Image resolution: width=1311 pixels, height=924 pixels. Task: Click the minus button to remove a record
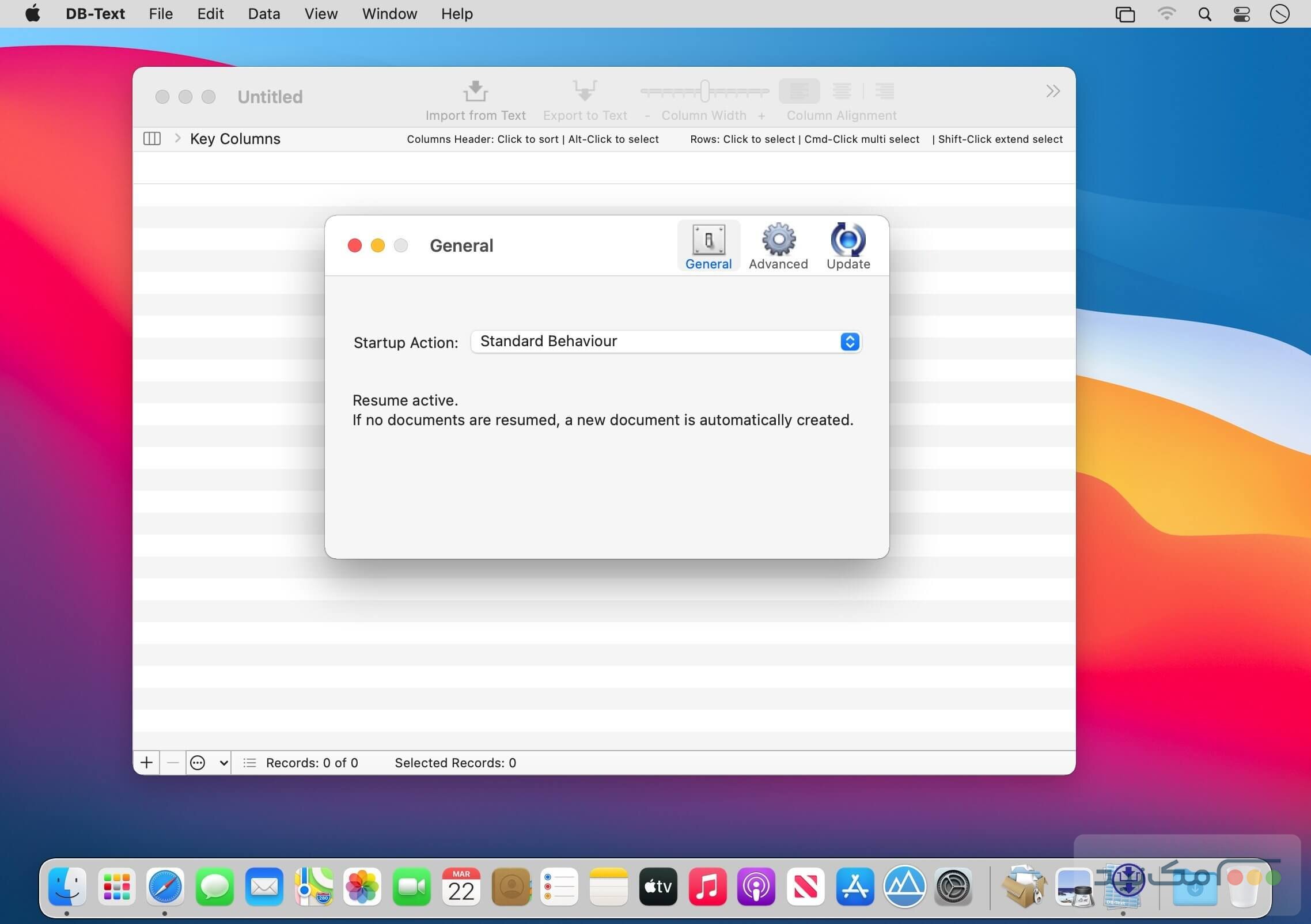(171, 763)
